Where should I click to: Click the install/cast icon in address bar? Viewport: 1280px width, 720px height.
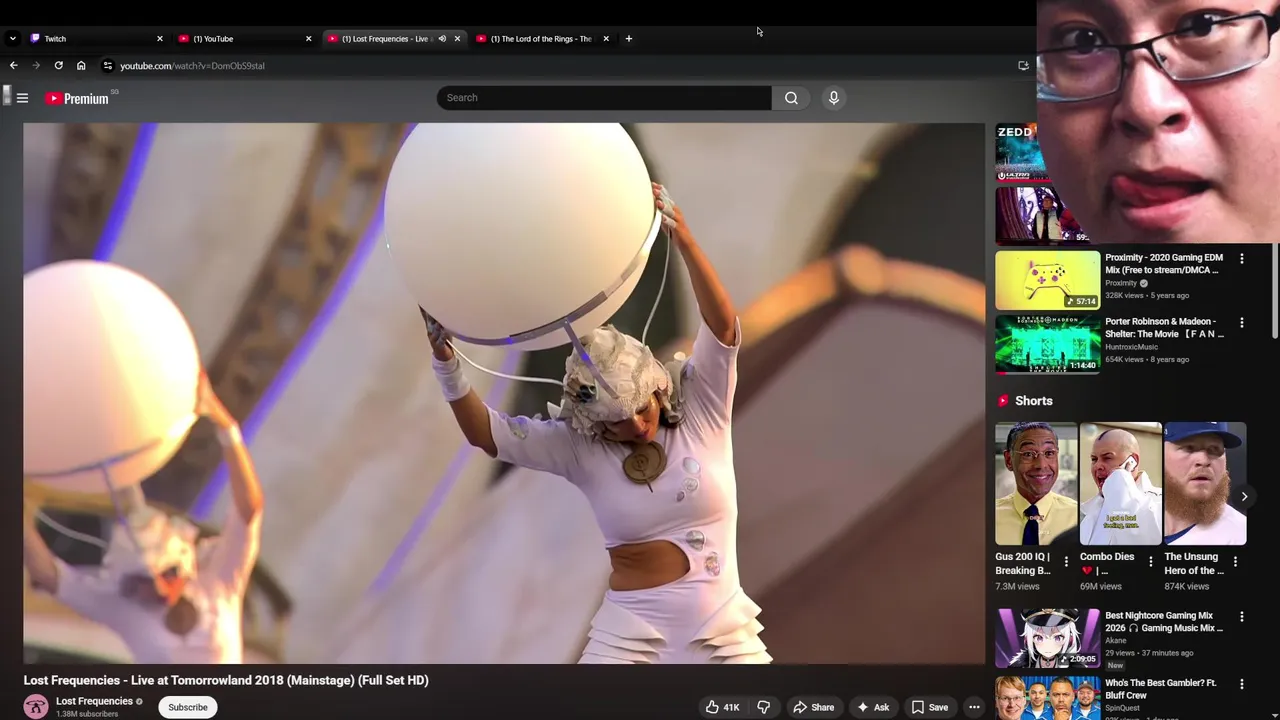click(x=1023, y=66)
